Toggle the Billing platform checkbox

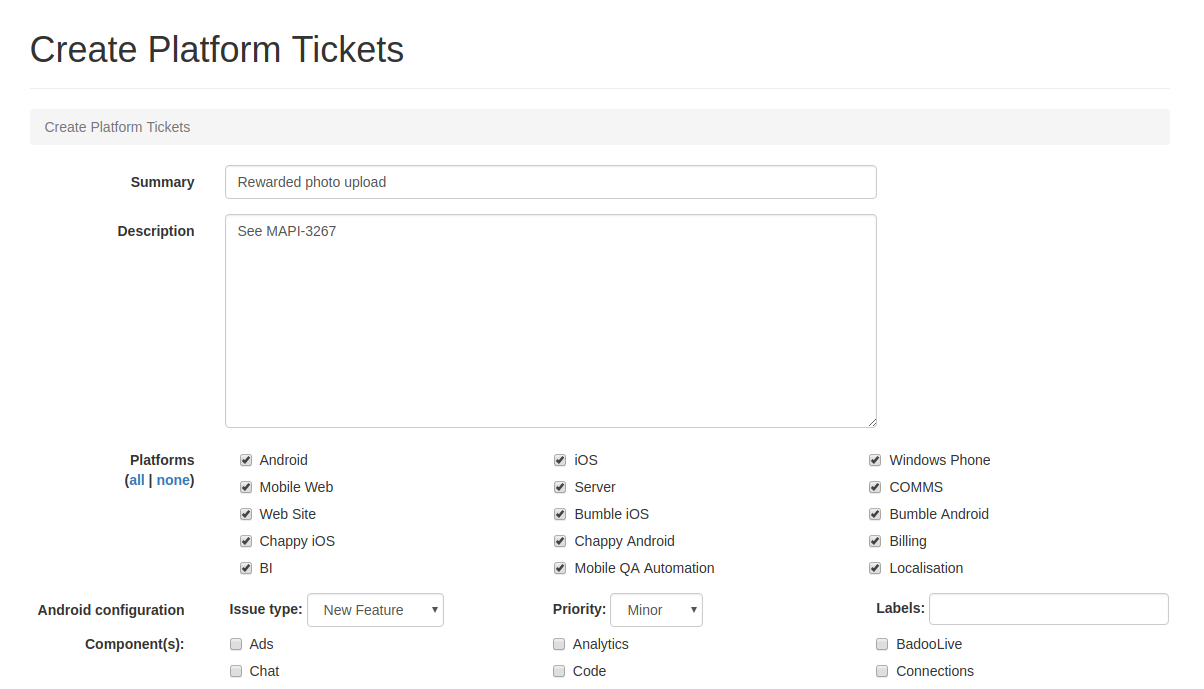(876, 541)
